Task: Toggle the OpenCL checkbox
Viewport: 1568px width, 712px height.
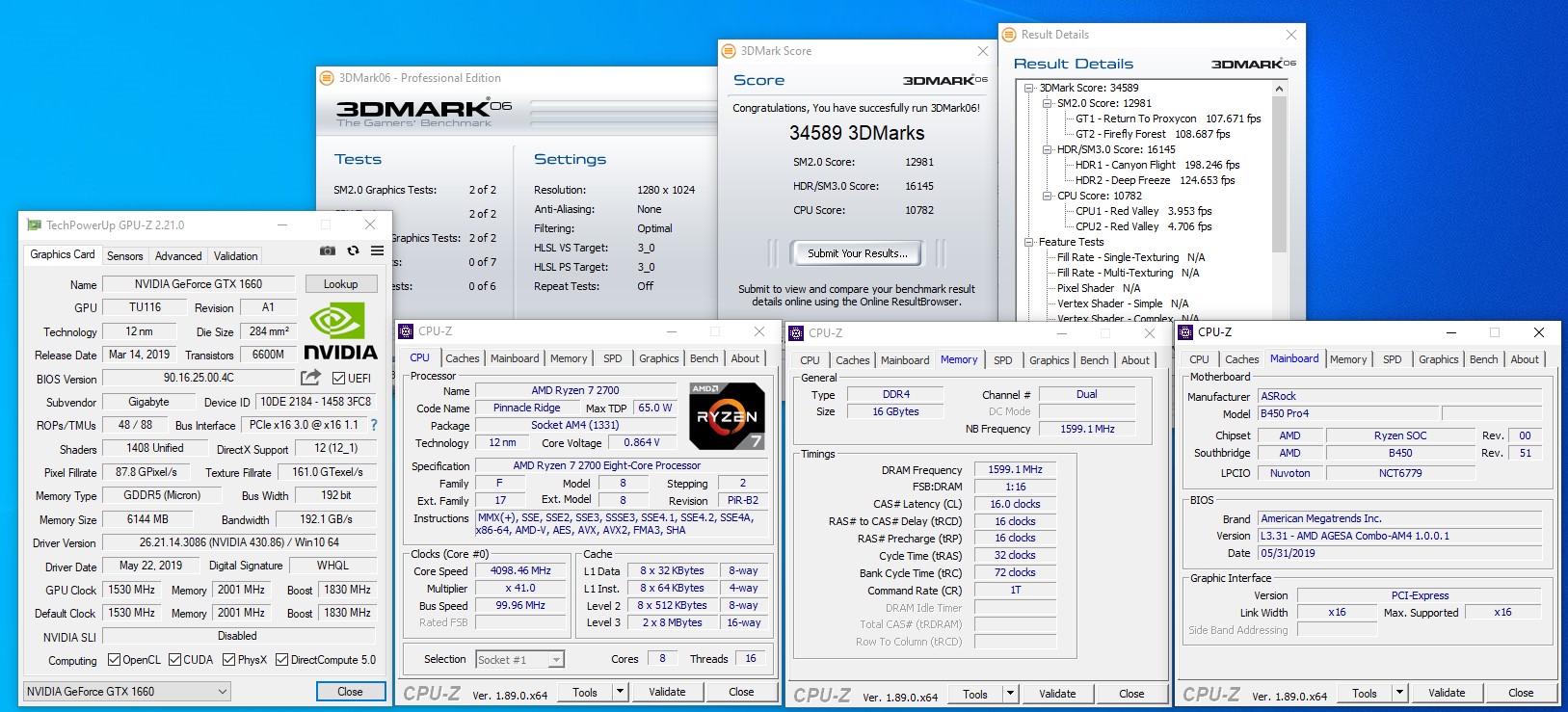Action: point(114,660)
